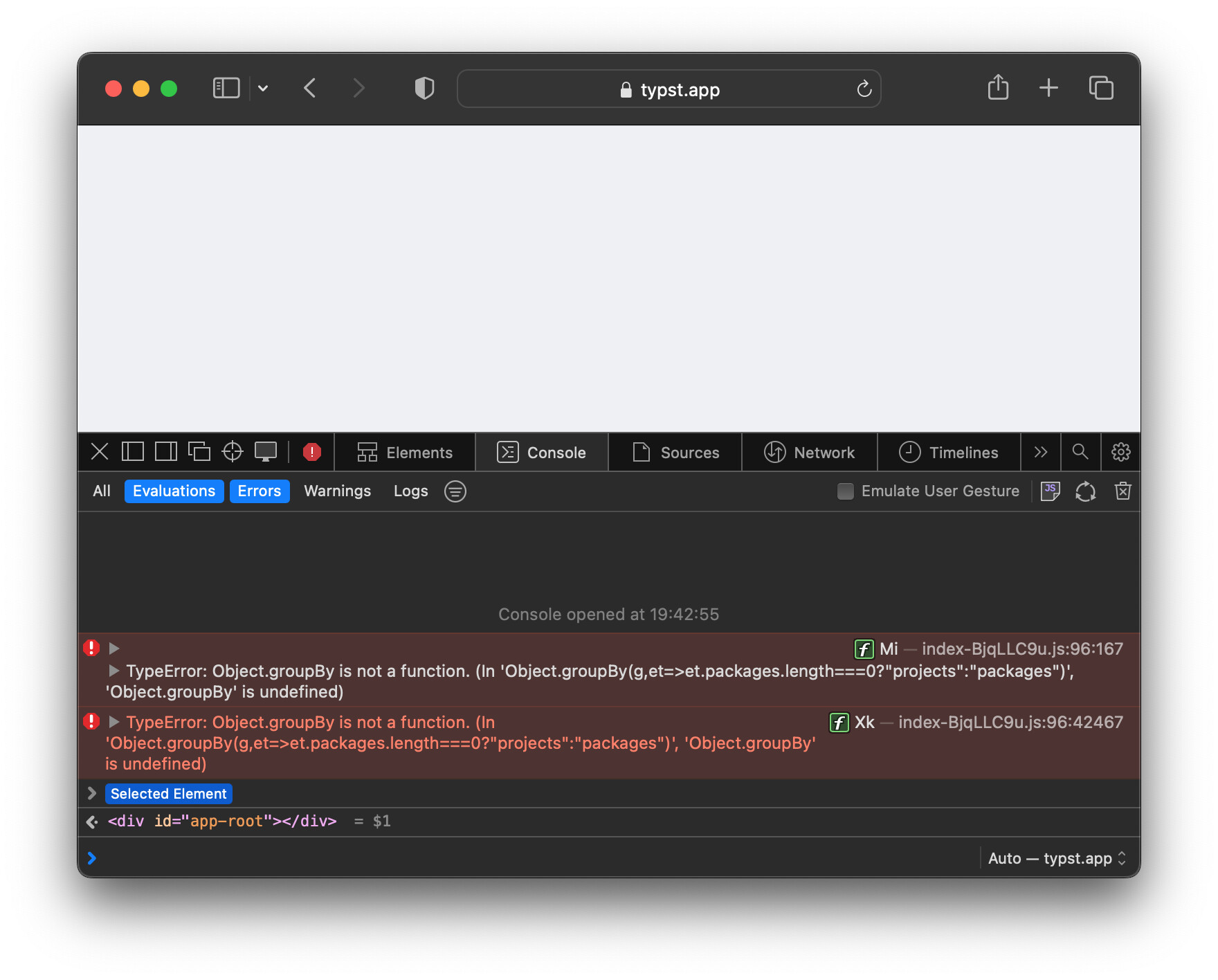Open the inspector search

pos(1080,453)
